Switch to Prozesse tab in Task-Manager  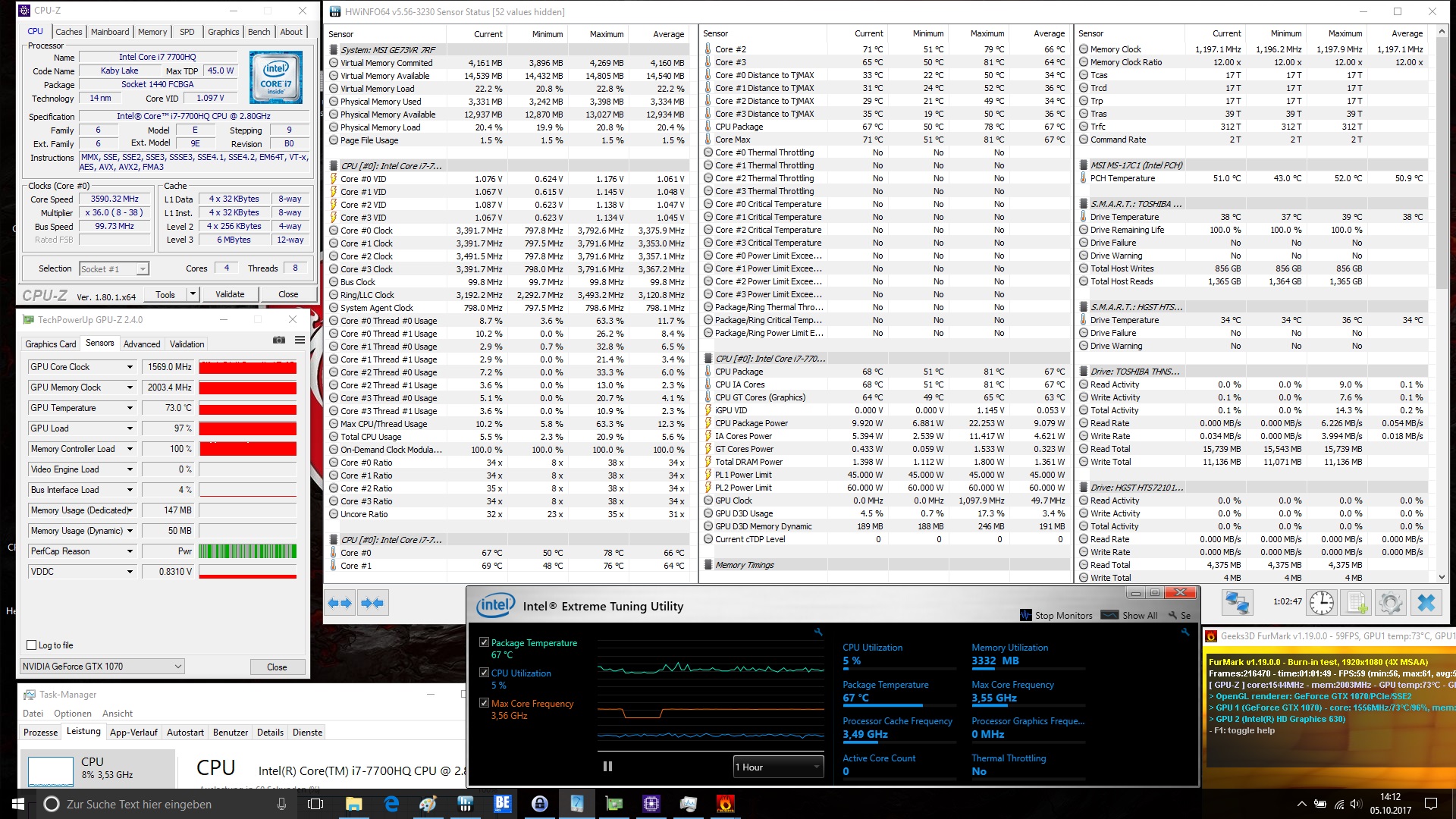click(41, 733)
